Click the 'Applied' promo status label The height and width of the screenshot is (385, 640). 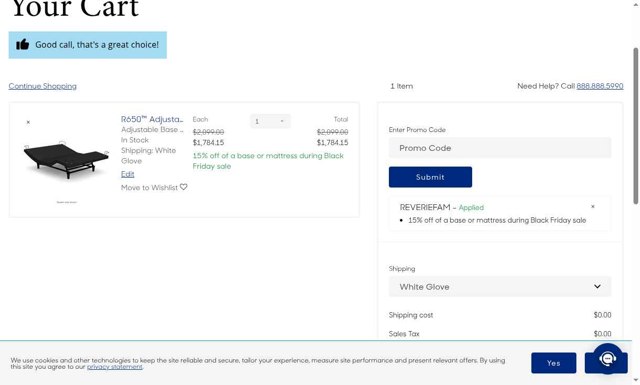coord(471,207)
